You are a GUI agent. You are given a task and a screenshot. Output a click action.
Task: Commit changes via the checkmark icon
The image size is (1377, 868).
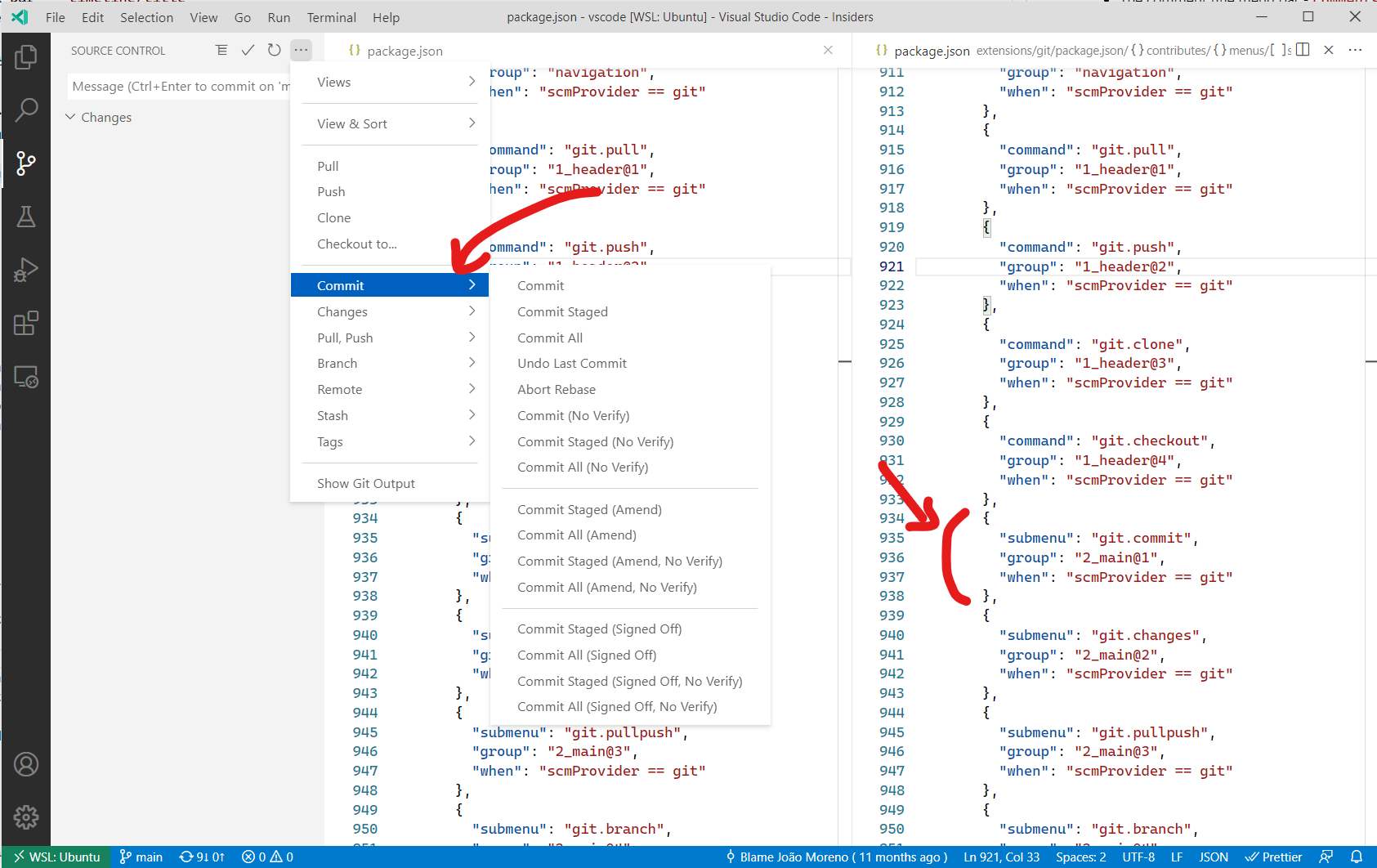[248, 50]
